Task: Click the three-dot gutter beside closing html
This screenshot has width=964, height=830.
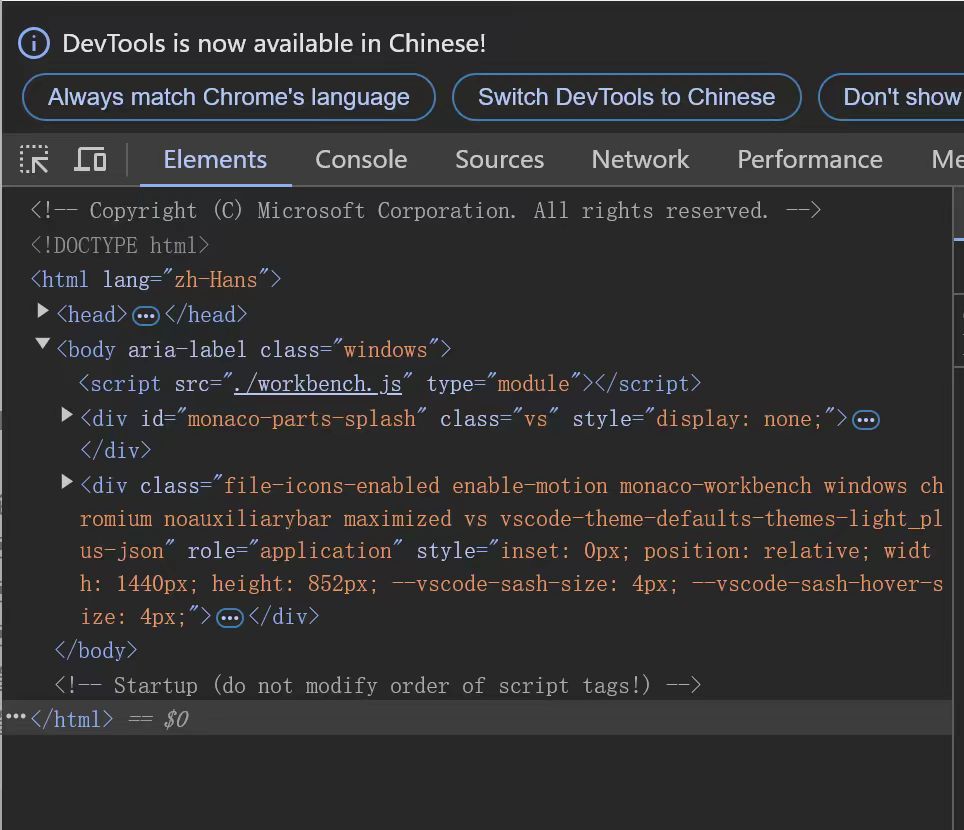Action: click(15, 717)
